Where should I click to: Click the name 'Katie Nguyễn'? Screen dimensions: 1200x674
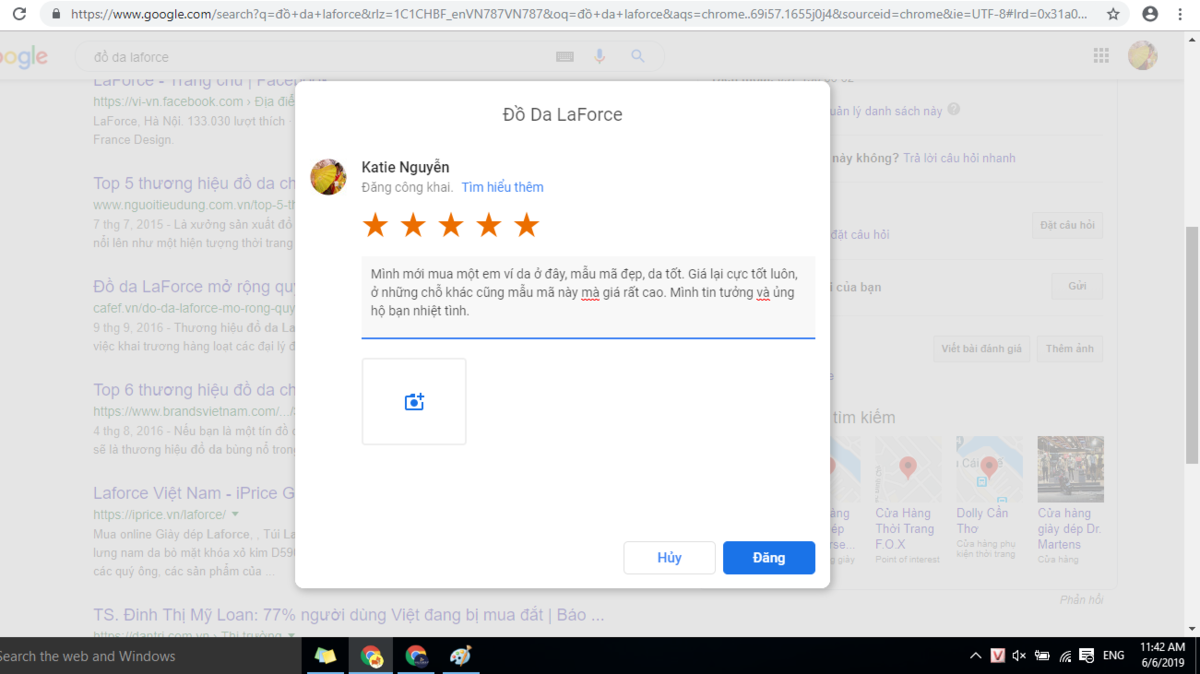(406, 167)
